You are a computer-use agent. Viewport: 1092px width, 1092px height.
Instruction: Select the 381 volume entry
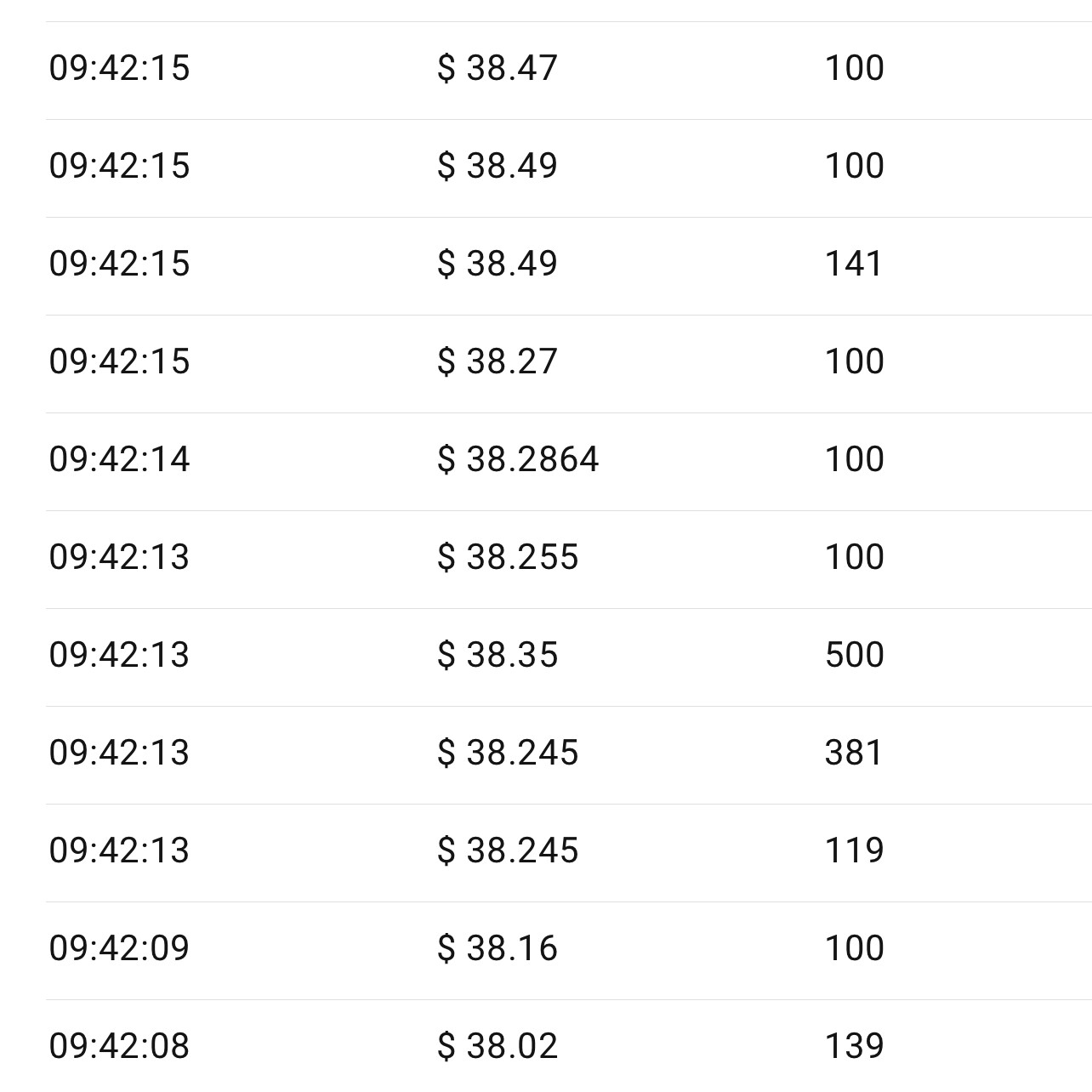[854, 753]
